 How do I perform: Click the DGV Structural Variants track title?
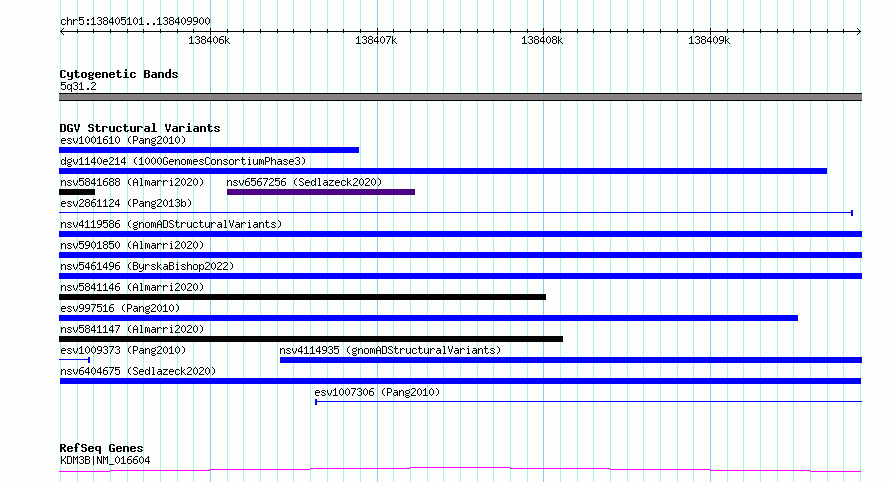click(x=140, y=128)
